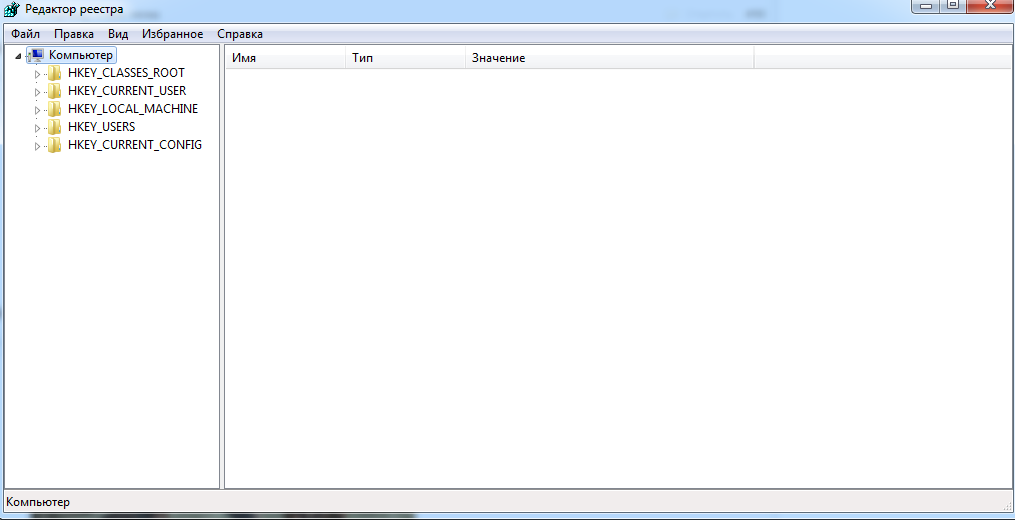Click the Компьютер computer icon in tree

36,55
